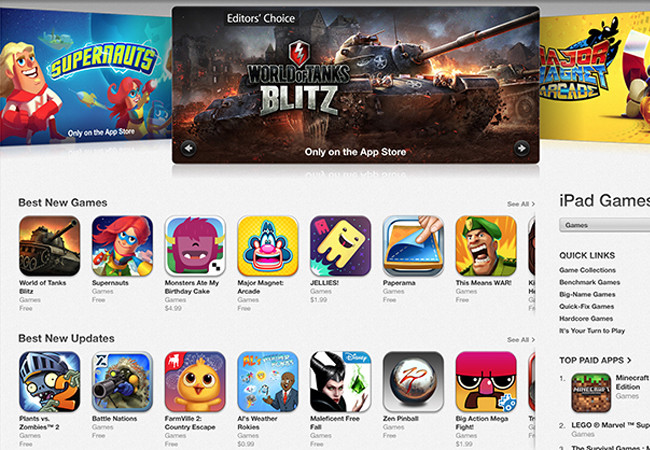Open the Supernauts app icon
Viewport: 650px width, 450px height.
point(122,246)
